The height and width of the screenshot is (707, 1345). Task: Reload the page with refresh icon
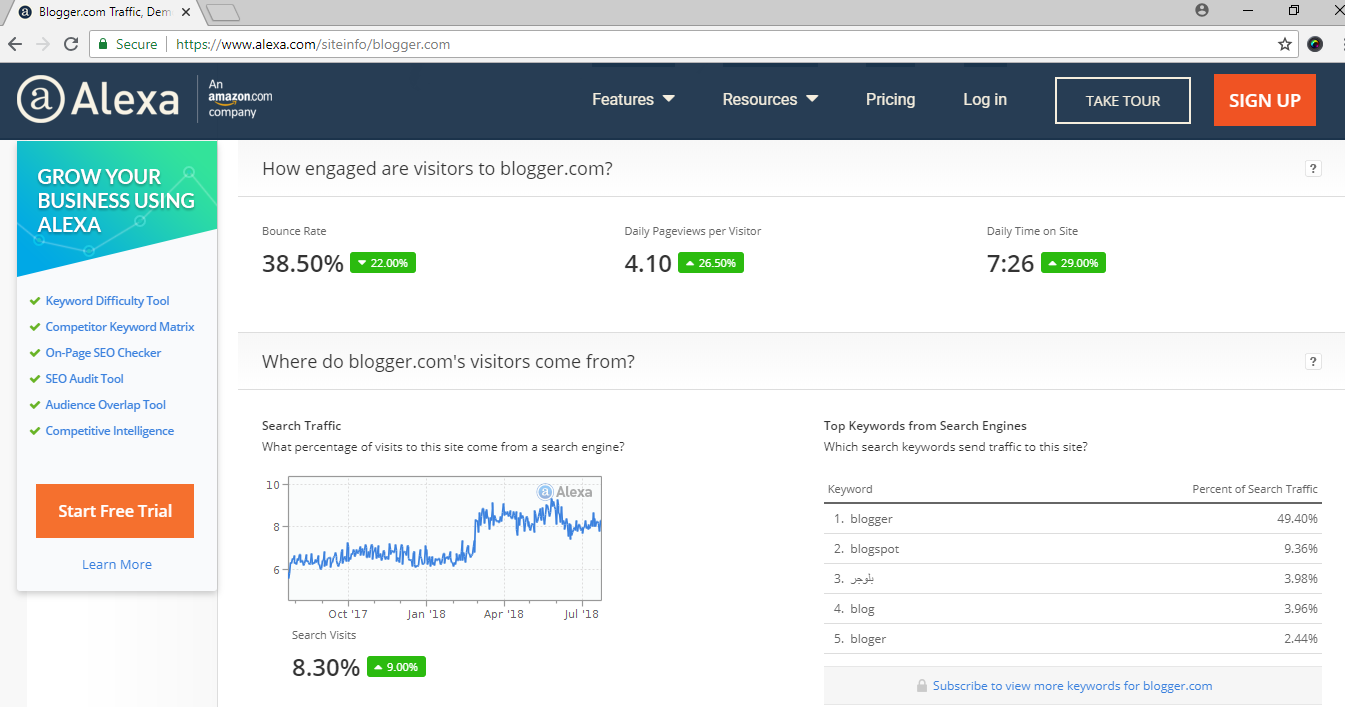pyautogui.click(x=71, y=44)
